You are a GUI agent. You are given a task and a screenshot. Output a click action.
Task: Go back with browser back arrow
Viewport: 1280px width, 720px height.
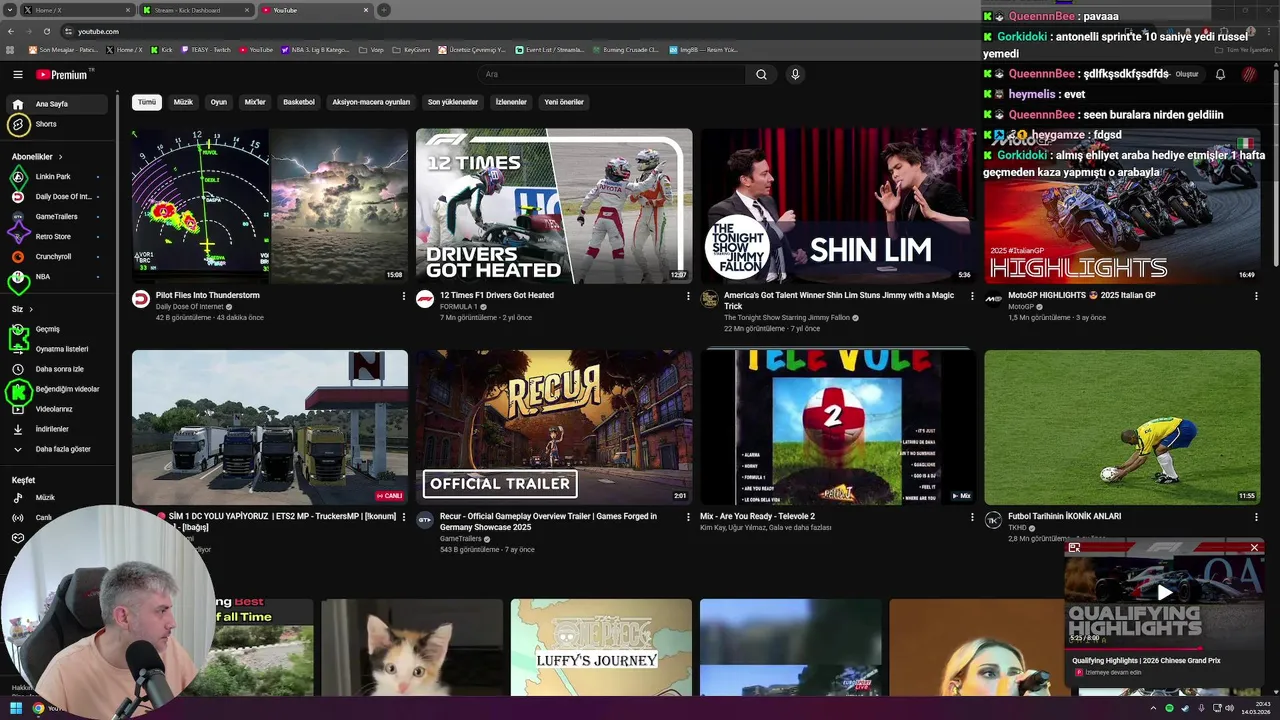coord(11,31)
